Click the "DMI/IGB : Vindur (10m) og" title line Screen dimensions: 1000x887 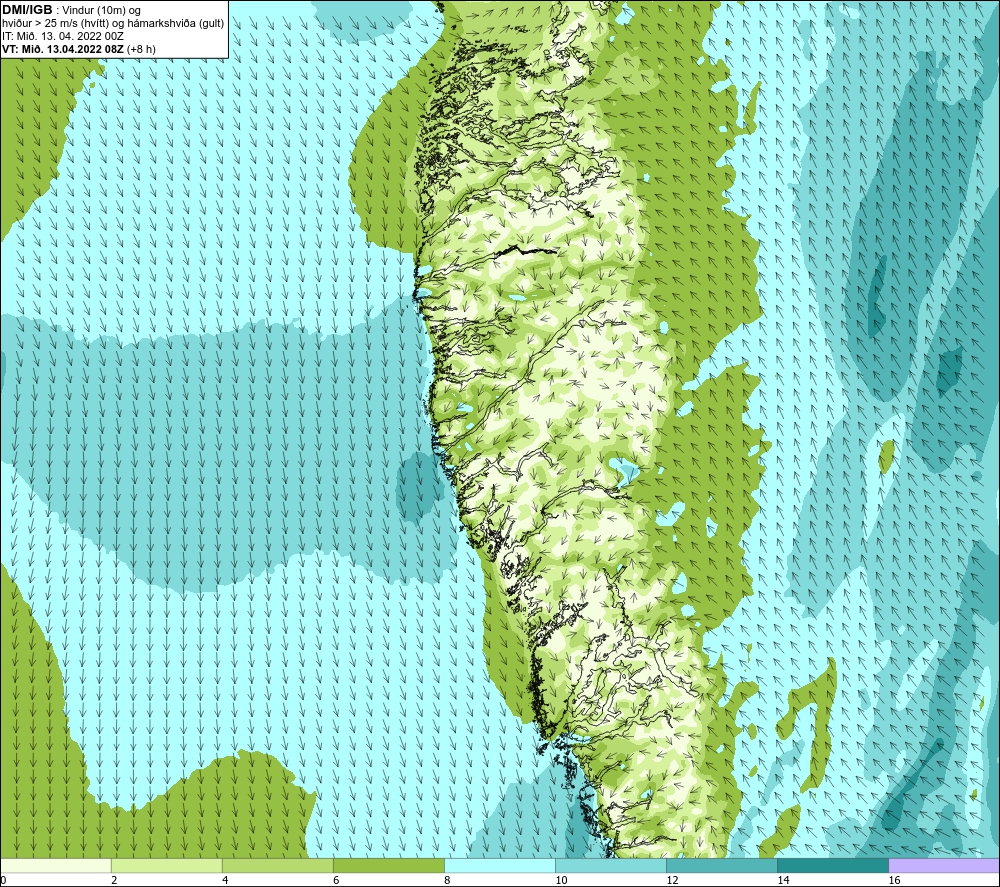(x=71, y=10)
